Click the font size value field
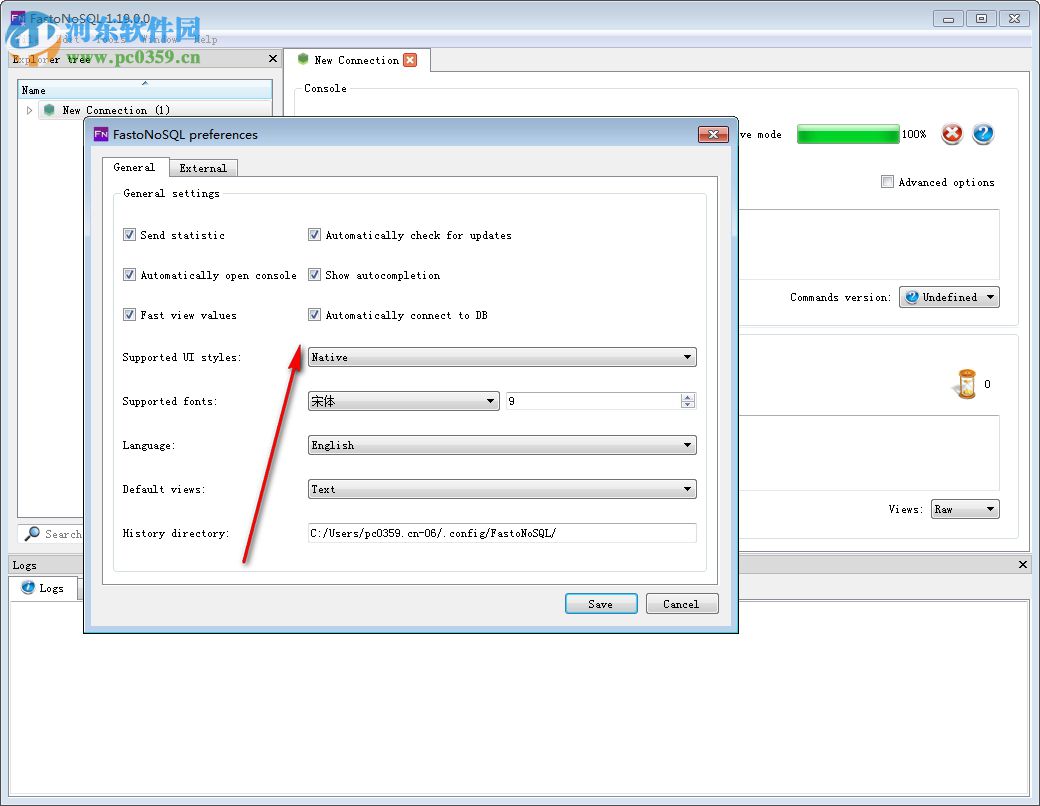The height and width of the screenshot is (806, 1040). (594, 401)
